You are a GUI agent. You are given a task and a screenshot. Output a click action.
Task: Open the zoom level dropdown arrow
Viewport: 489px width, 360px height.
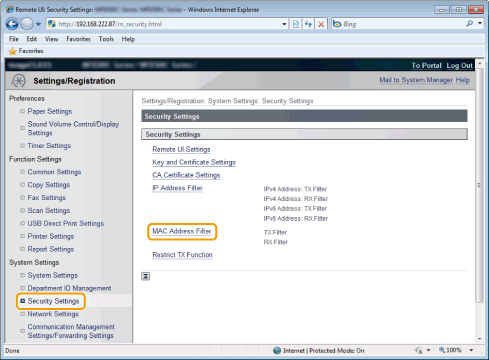click(x=471, y=350)
